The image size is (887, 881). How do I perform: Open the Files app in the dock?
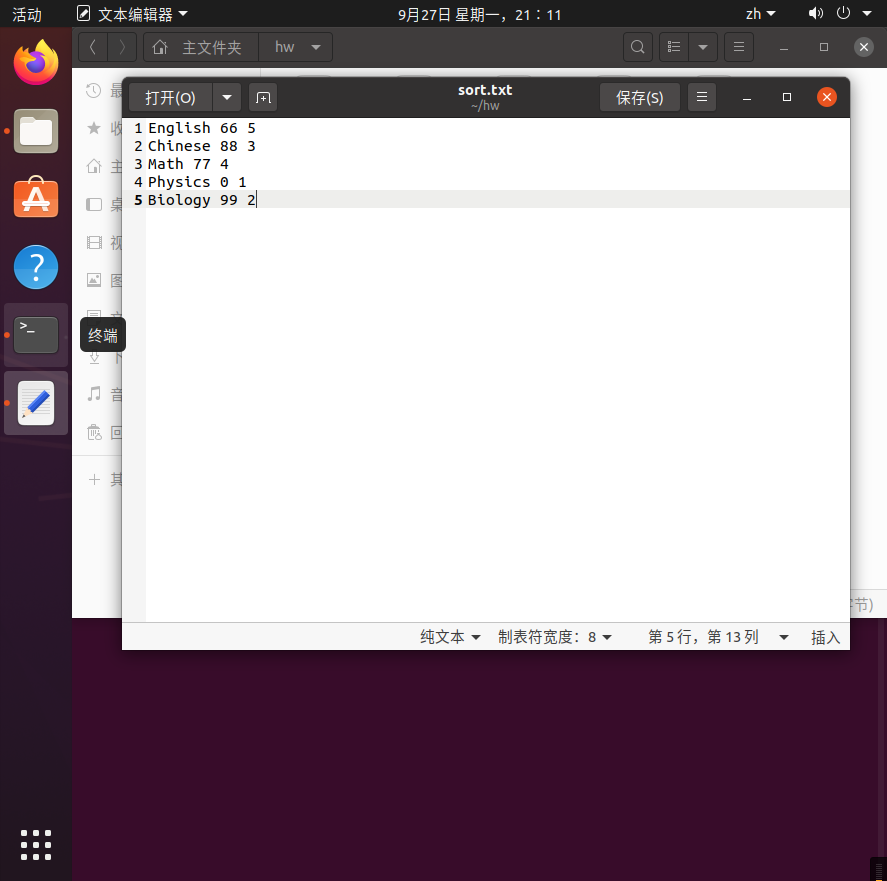(36, 131)
